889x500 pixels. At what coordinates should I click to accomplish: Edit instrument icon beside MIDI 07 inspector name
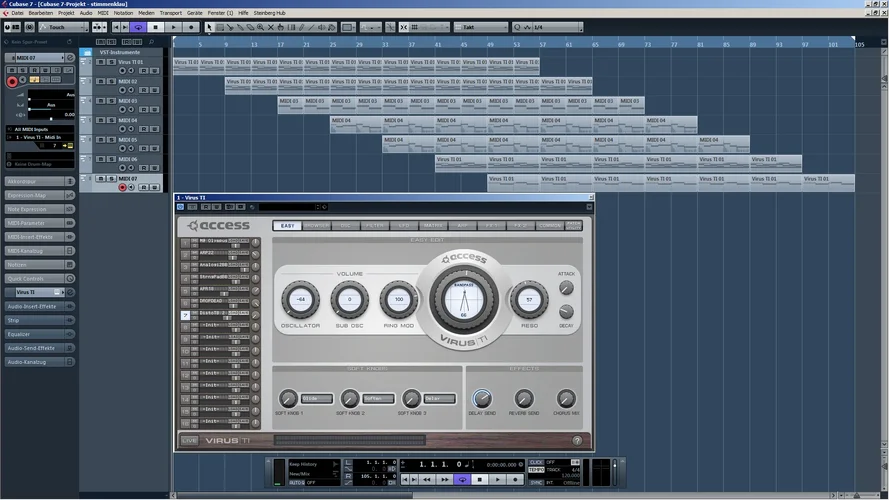pyautogui.click(x=70, y=58)
